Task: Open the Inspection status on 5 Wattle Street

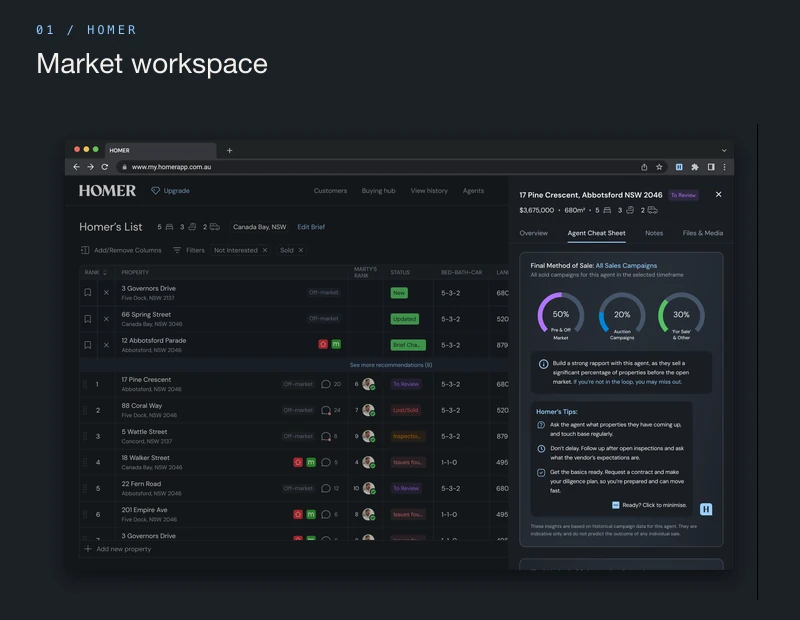Action: (x=407, y=436)
